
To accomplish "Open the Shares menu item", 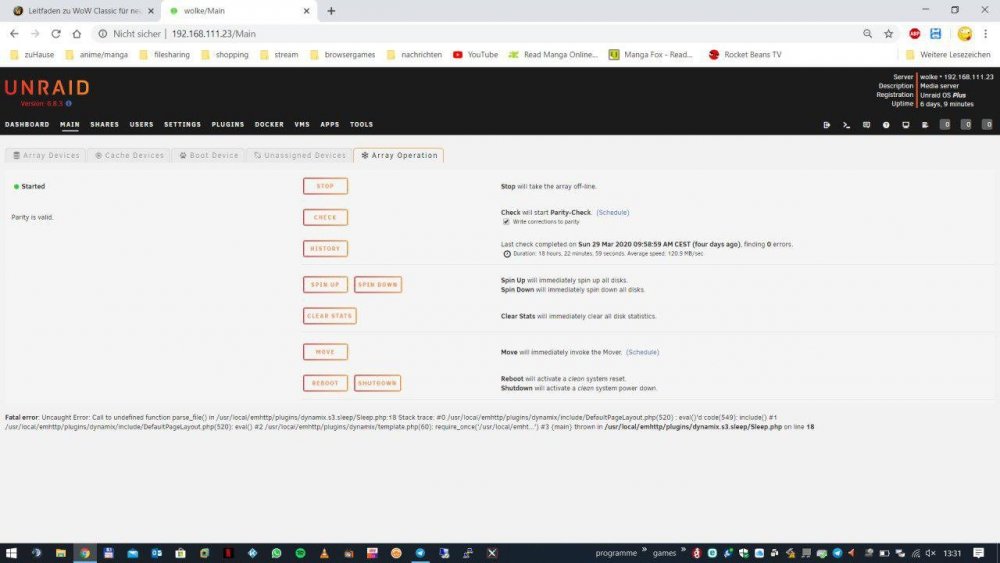I will pyautogui.click(x=105, y=125).
